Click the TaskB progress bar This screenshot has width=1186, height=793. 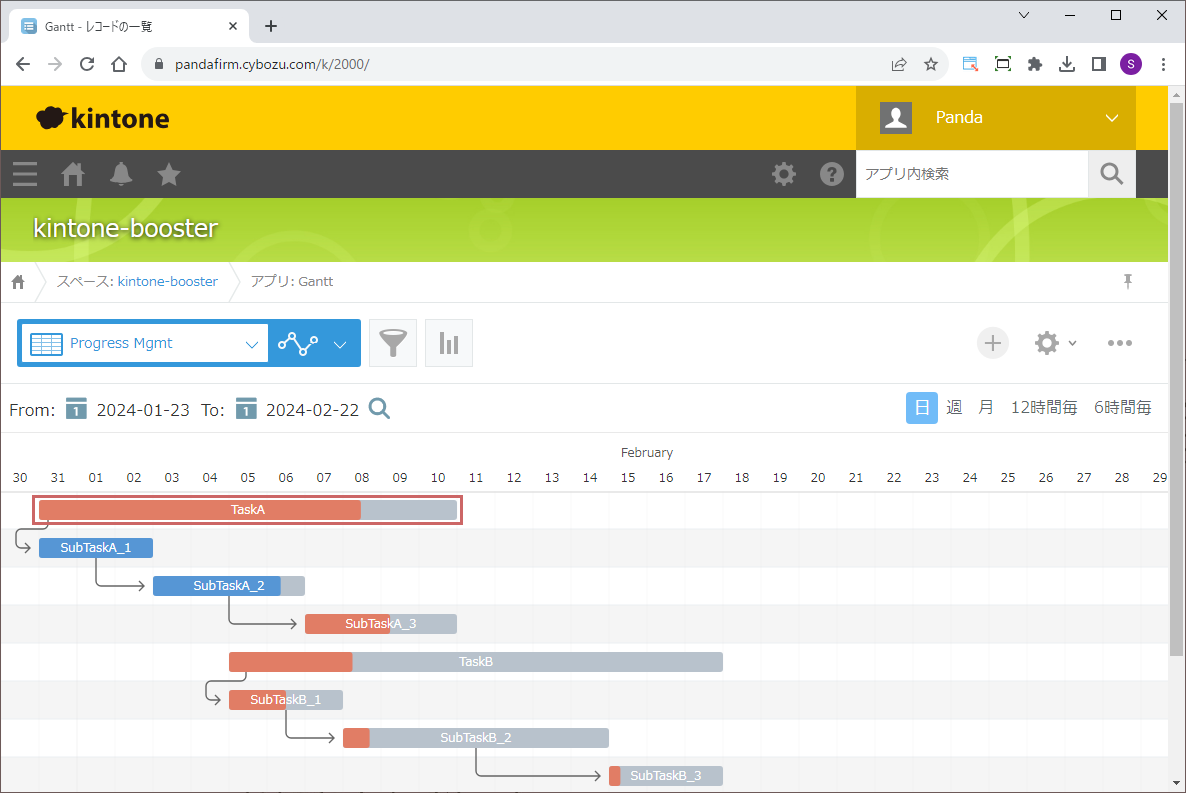pos(476,662)
